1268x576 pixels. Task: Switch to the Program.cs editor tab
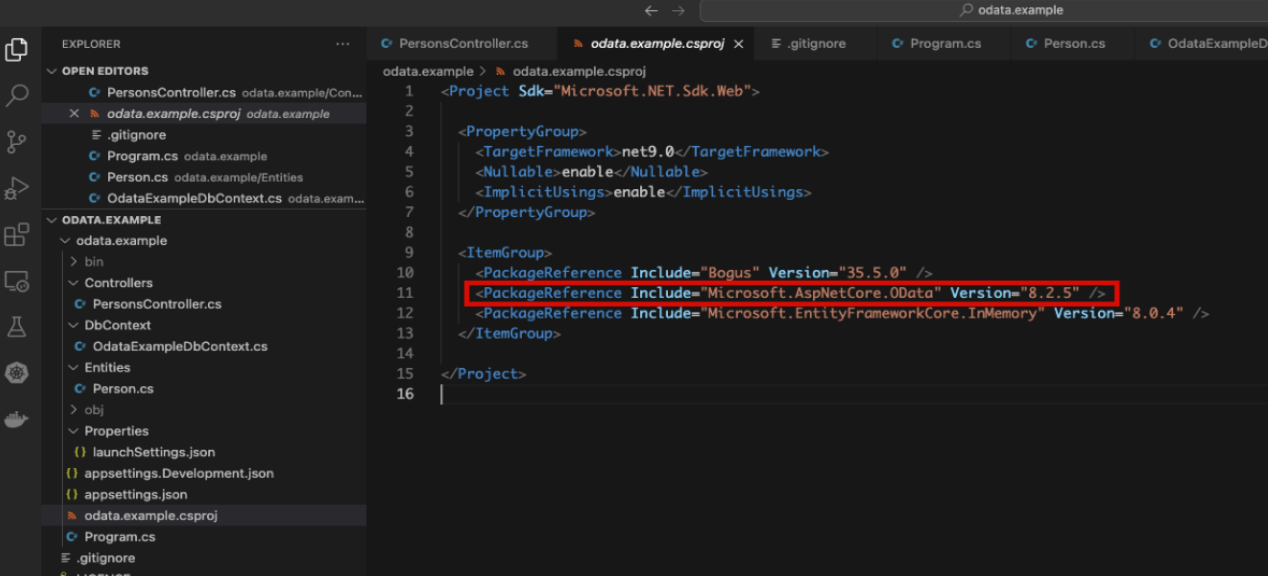(944, 44)
